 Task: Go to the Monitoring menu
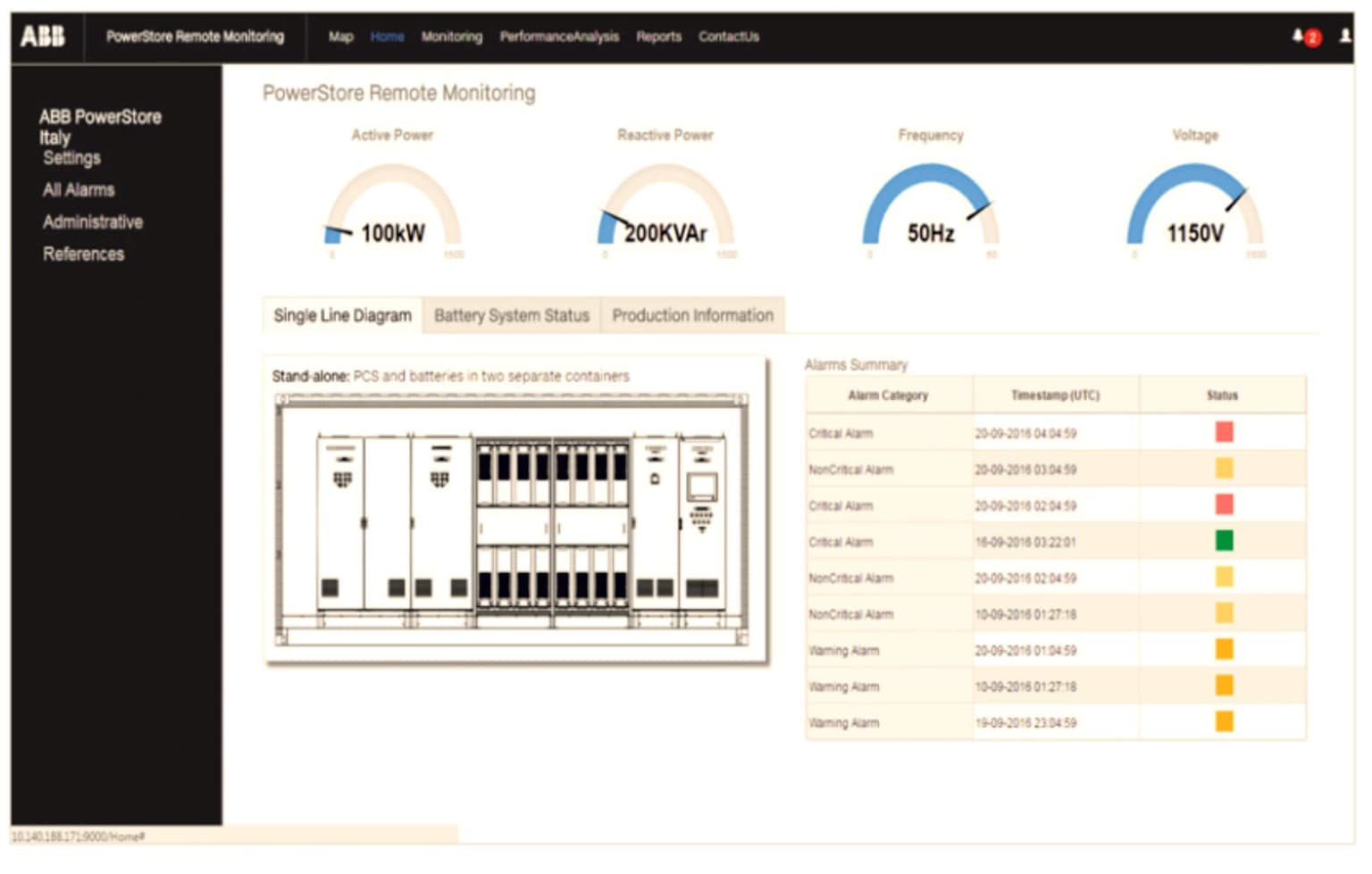pyautogui.click(x=451, y=37)
